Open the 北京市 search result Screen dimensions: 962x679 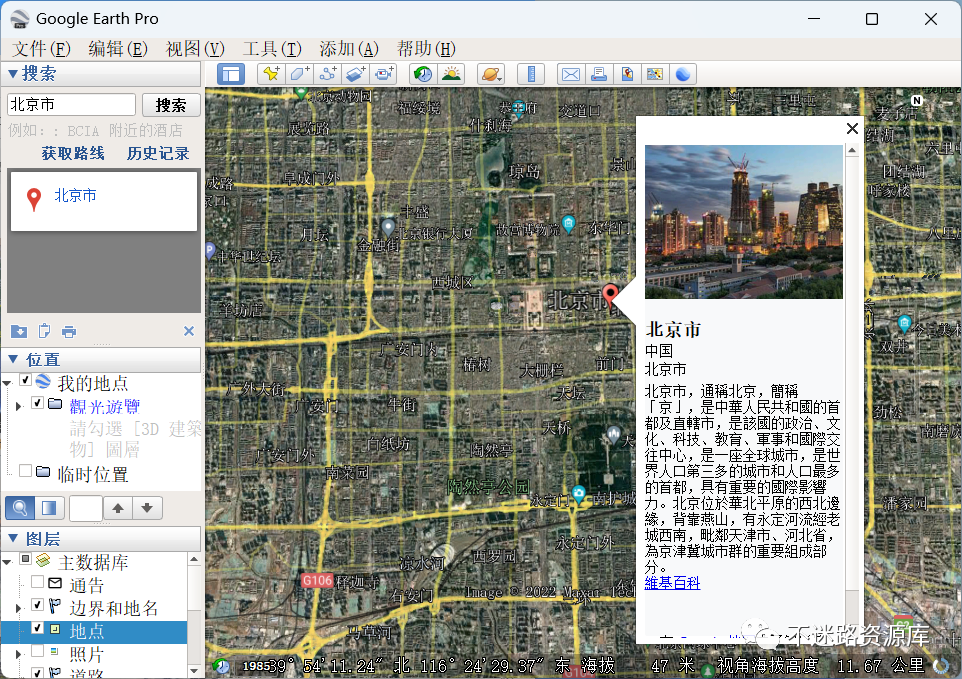75,196
